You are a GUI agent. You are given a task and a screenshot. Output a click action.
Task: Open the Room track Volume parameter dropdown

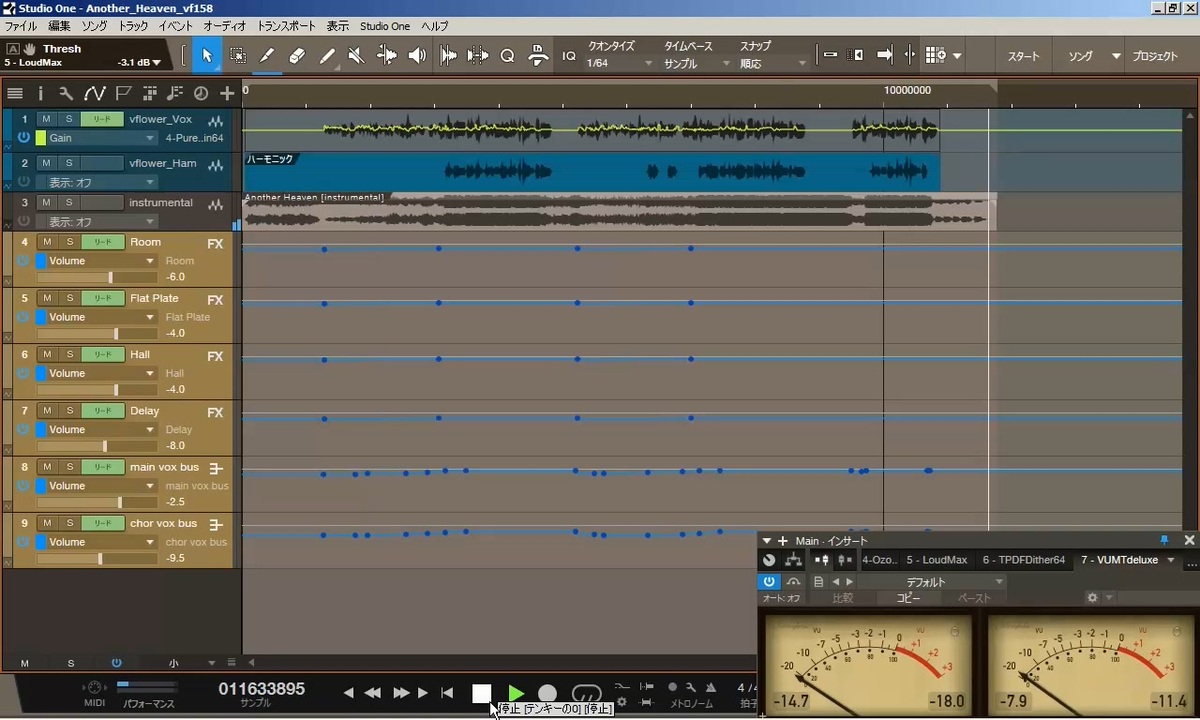(x=150, y=261)
